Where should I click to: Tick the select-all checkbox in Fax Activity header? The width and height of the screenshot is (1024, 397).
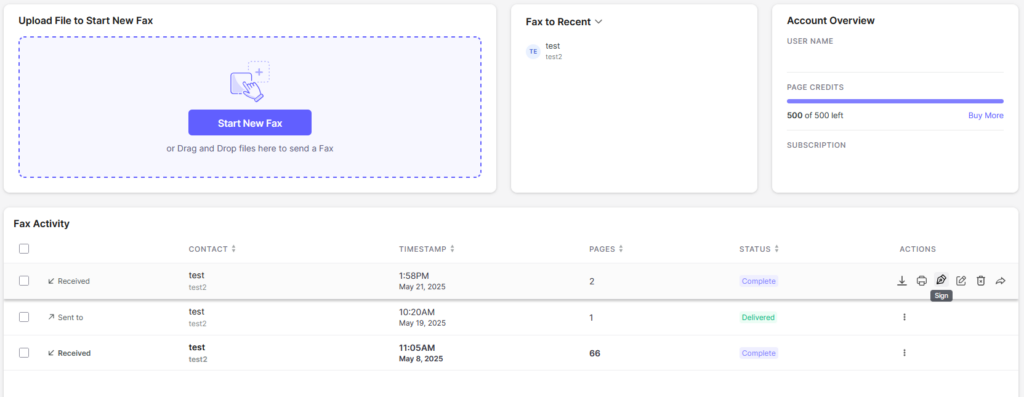pos(24,249)
